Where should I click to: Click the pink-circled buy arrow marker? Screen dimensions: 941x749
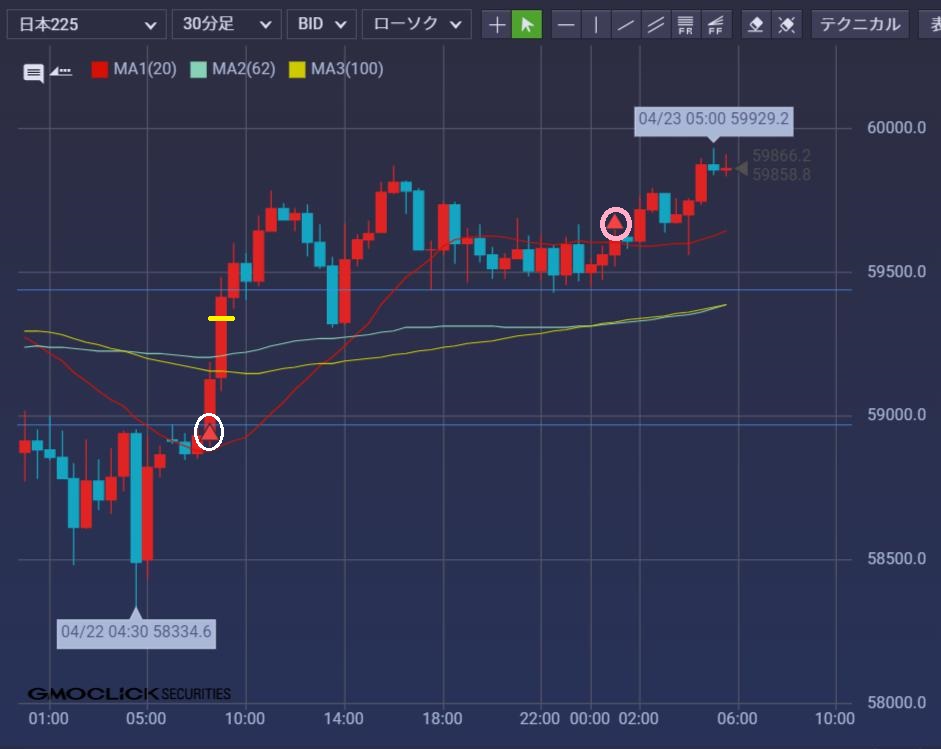(x=616, y=224)
